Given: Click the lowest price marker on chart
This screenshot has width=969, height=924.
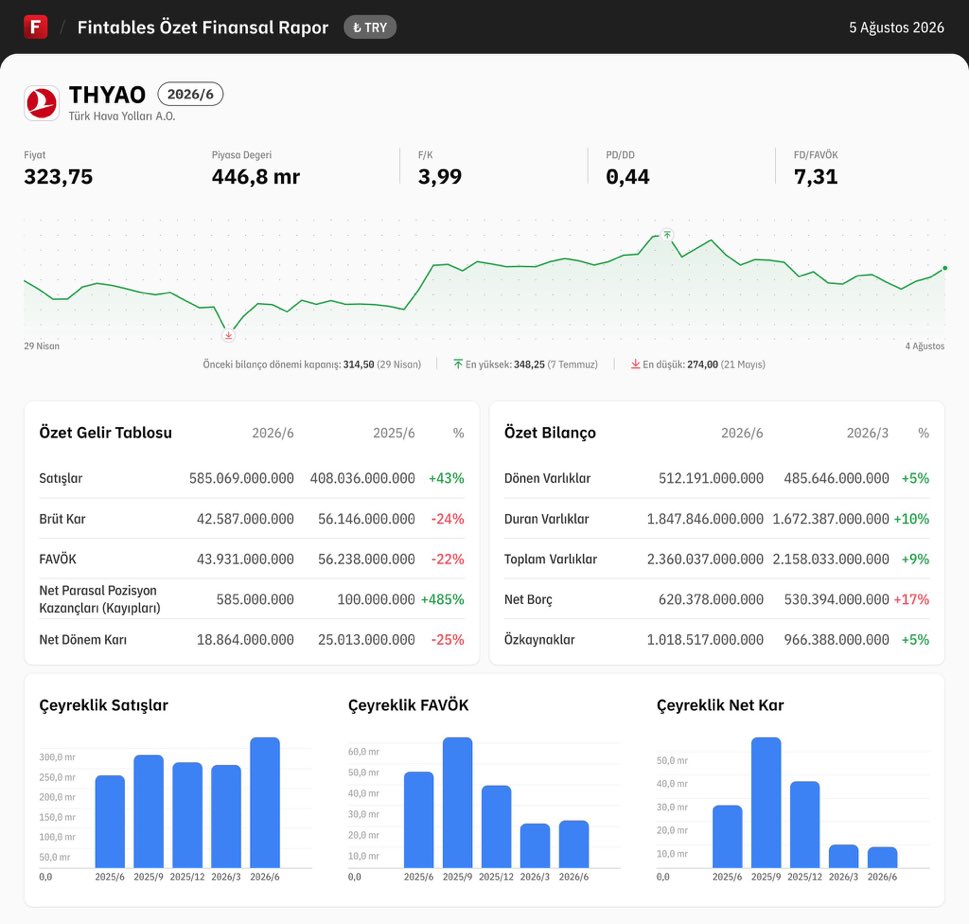Looking at the screenshot, I should (x=229, y=336).
